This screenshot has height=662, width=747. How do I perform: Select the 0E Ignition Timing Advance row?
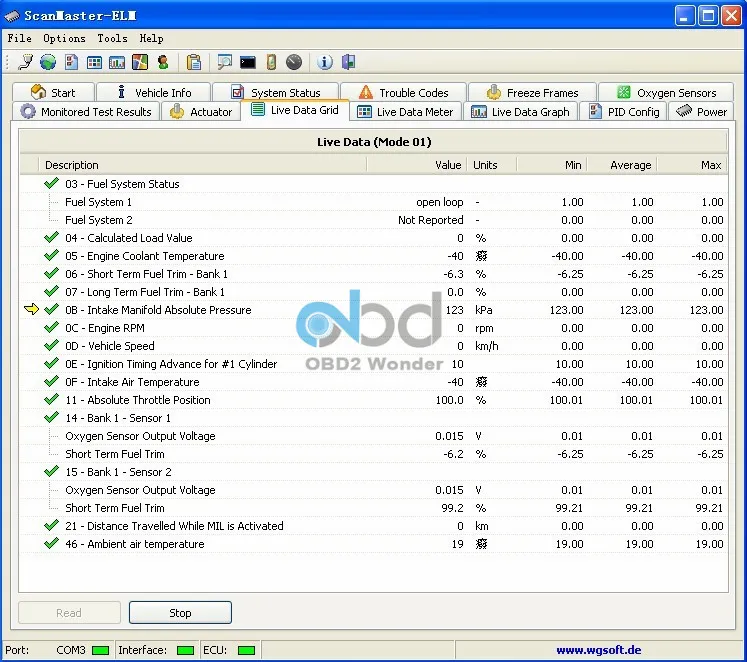point(374,363)
